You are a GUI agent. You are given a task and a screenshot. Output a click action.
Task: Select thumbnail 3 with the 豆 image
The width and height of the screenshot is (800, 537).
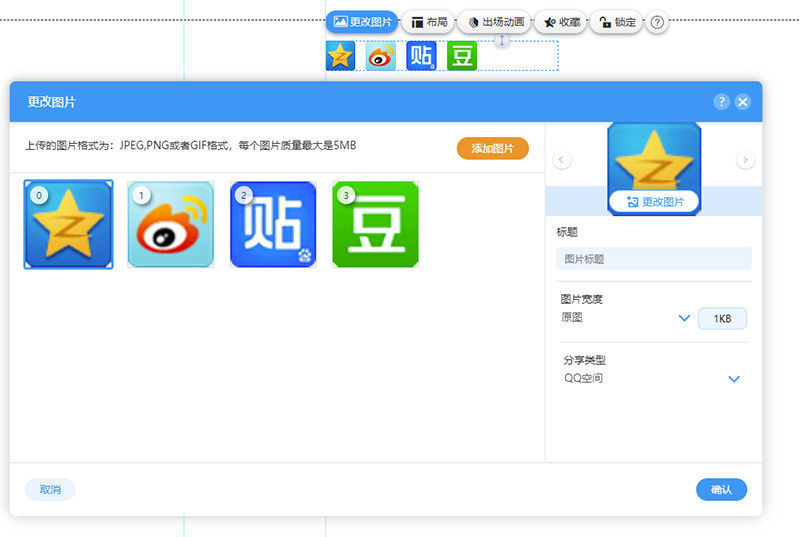click(x=376, y=224)
